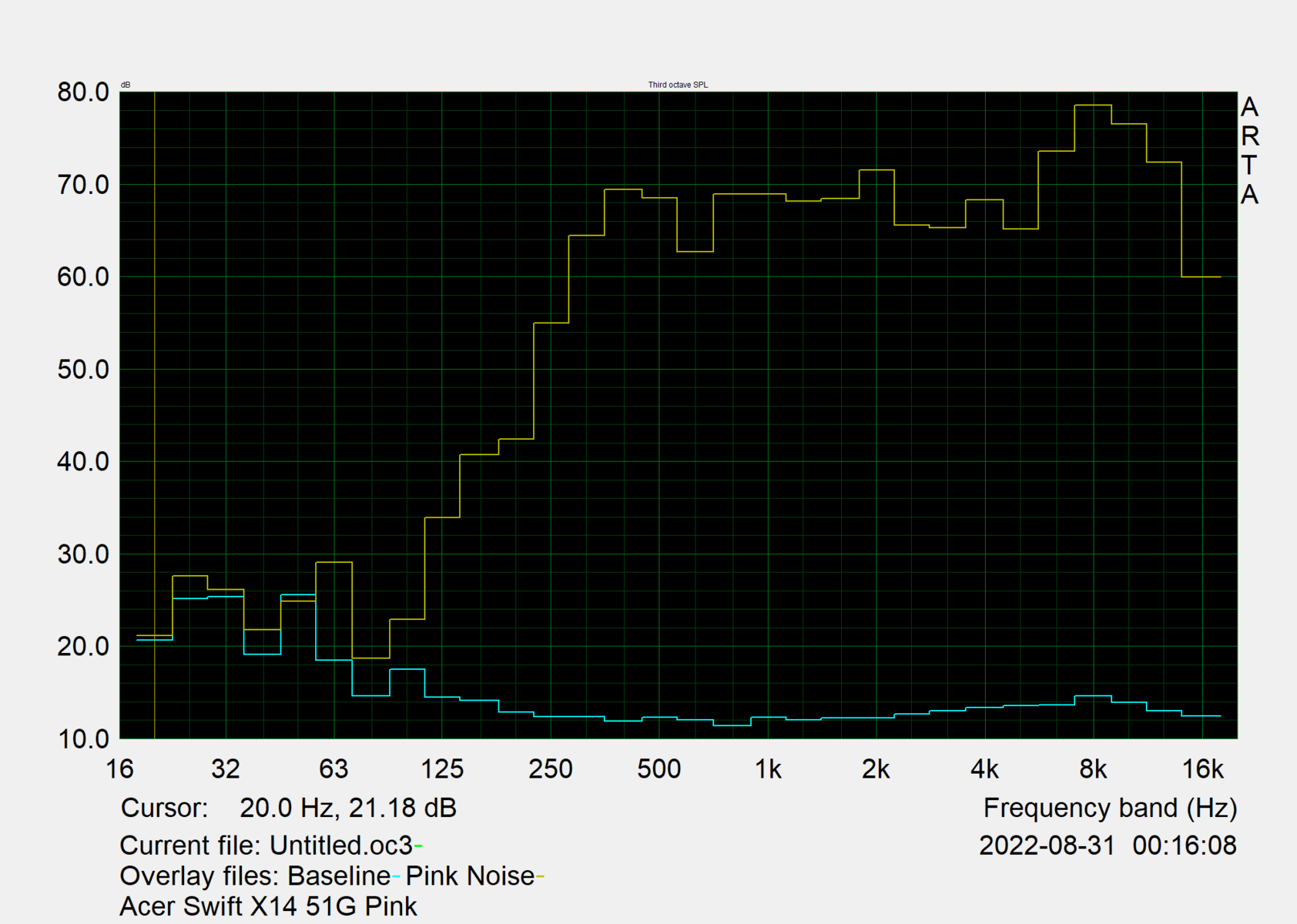This screenshot has width=1297, height=924.
Task: Click the 8k frequency axis label
Action: (x=1093, y=769)
